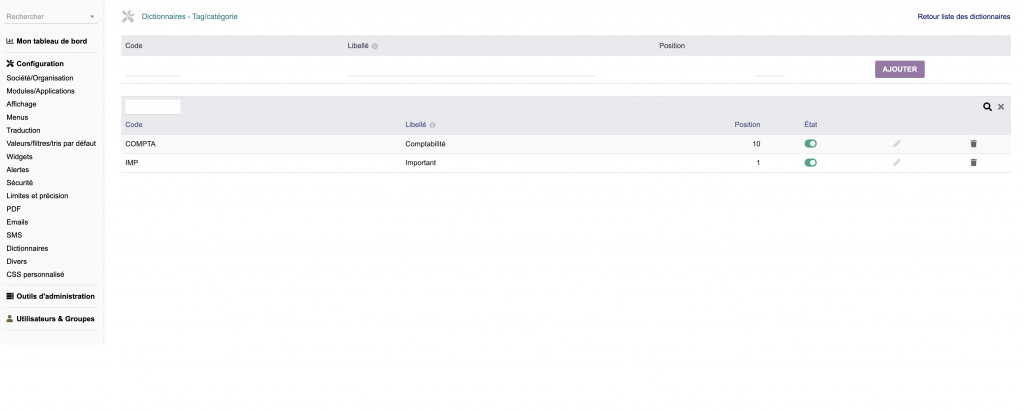
Task: Open the Traduction page
Action: [24, 131]
